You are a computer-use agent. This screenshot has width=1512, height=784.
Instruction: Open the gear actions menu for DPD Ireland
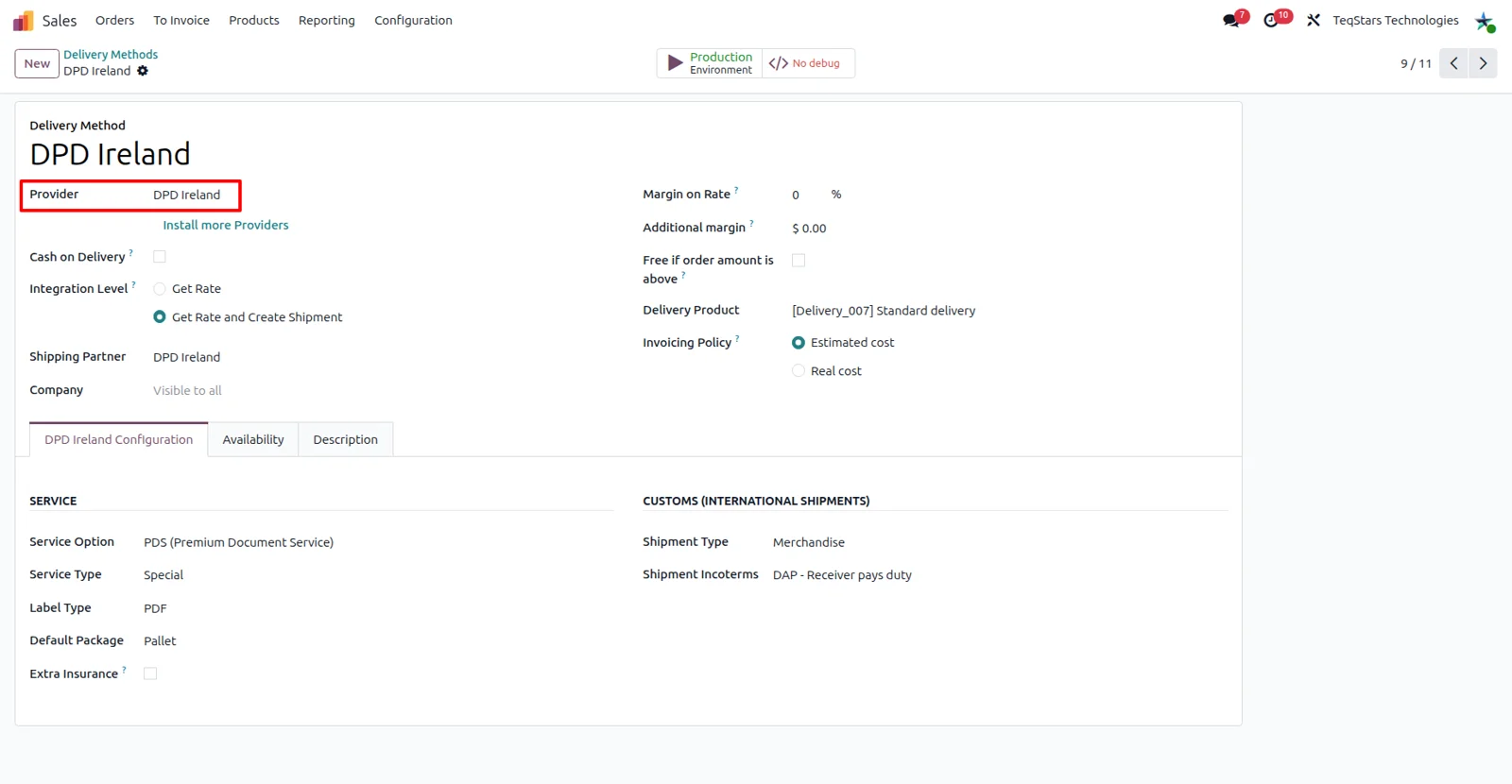pyautogui.click(x=143, y=71)
